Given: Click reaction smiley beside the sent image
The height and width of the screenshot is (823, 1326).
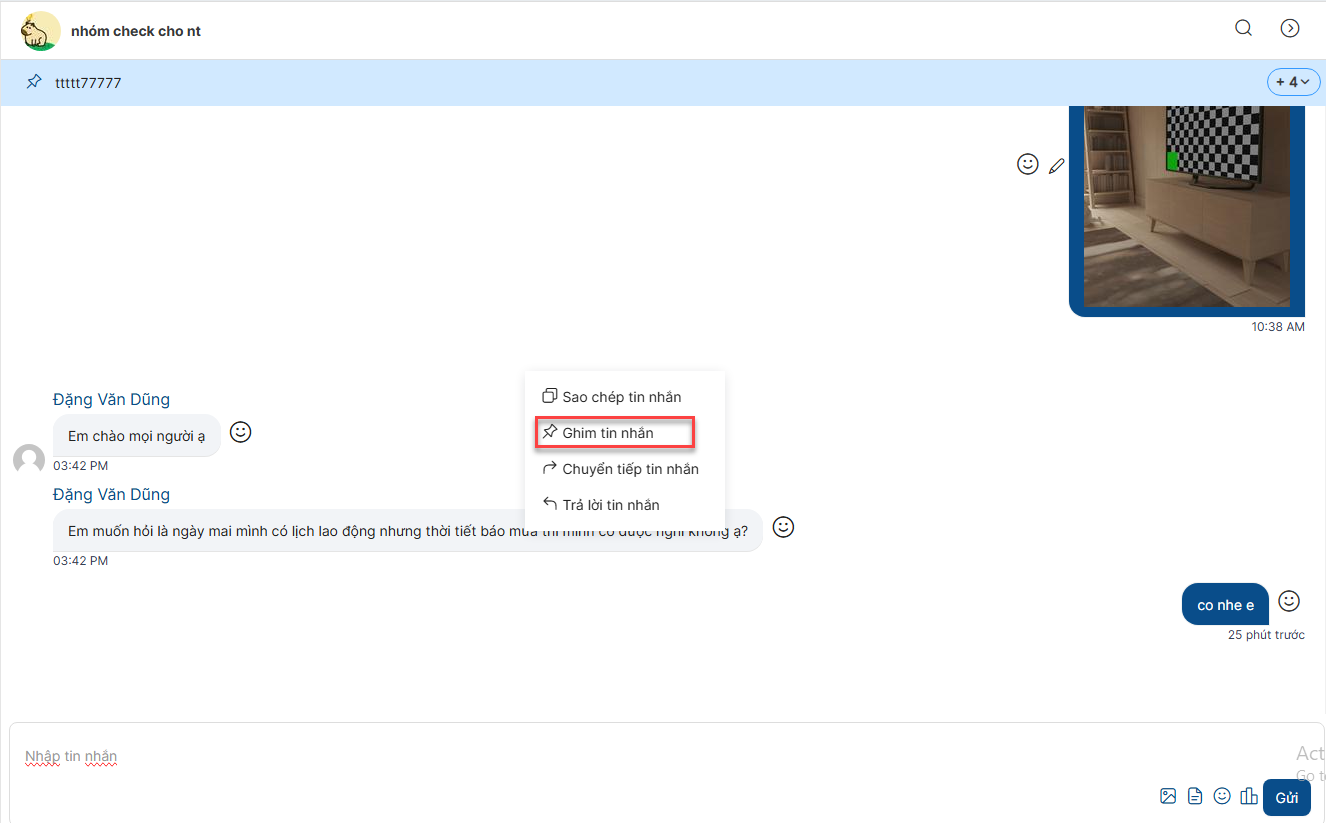Looking at the screenshot, I should pyautogui.click(x=1027, y=164).
